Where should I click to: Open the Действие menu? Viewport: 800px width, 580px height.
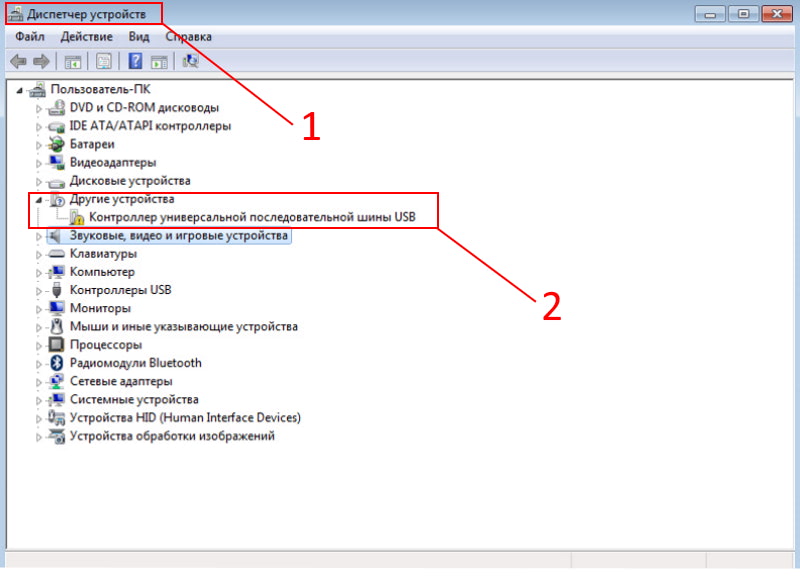click(86, 37)
